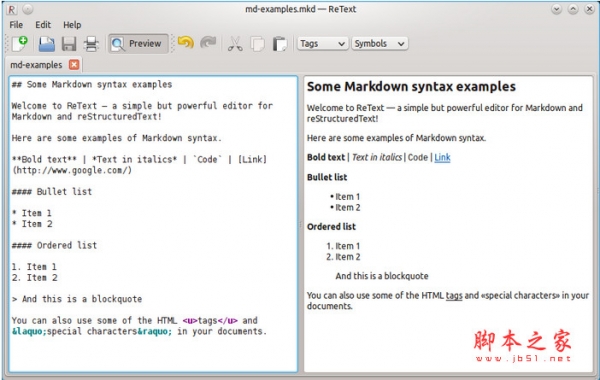This screenshot has height=380, width=600.
Task: Click the 'Ordered list' heading in preview
Action: (x=331, y=227)
